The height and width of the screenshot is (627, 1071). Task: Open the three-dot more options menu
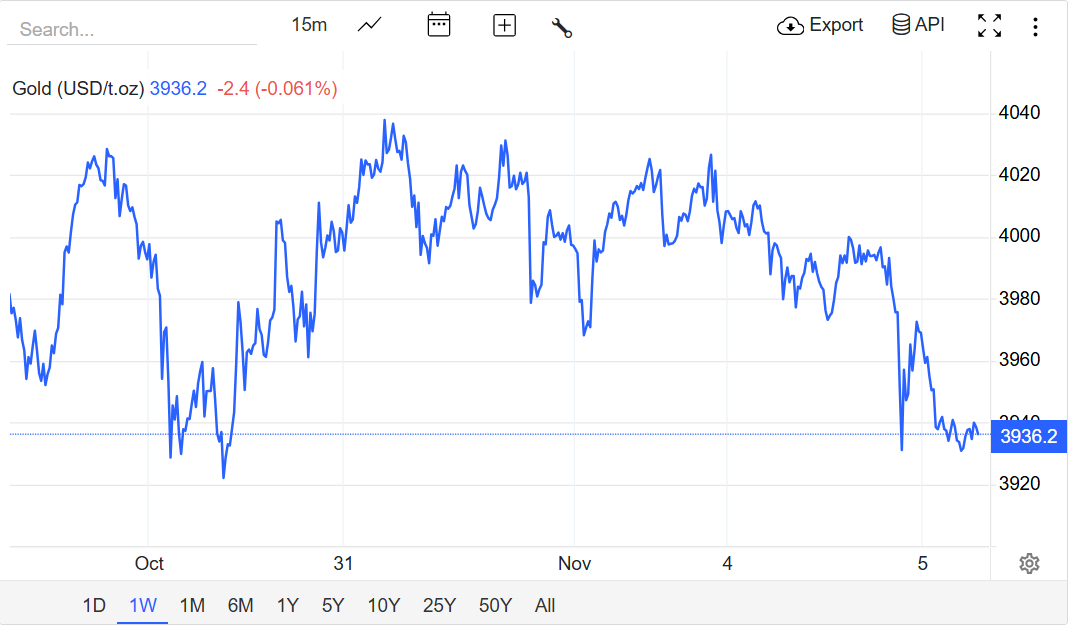coord(1035,27)
